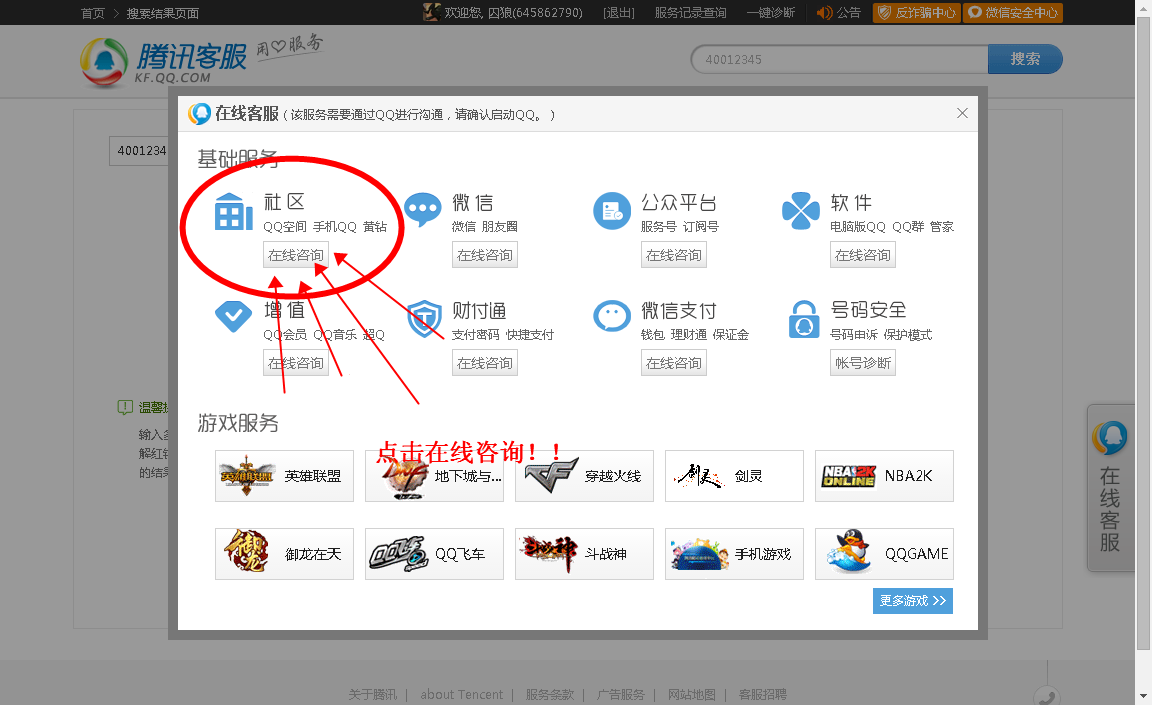Click the scrollbar down arrow
1152x705 pixels.
click(x=1143, y=695)
